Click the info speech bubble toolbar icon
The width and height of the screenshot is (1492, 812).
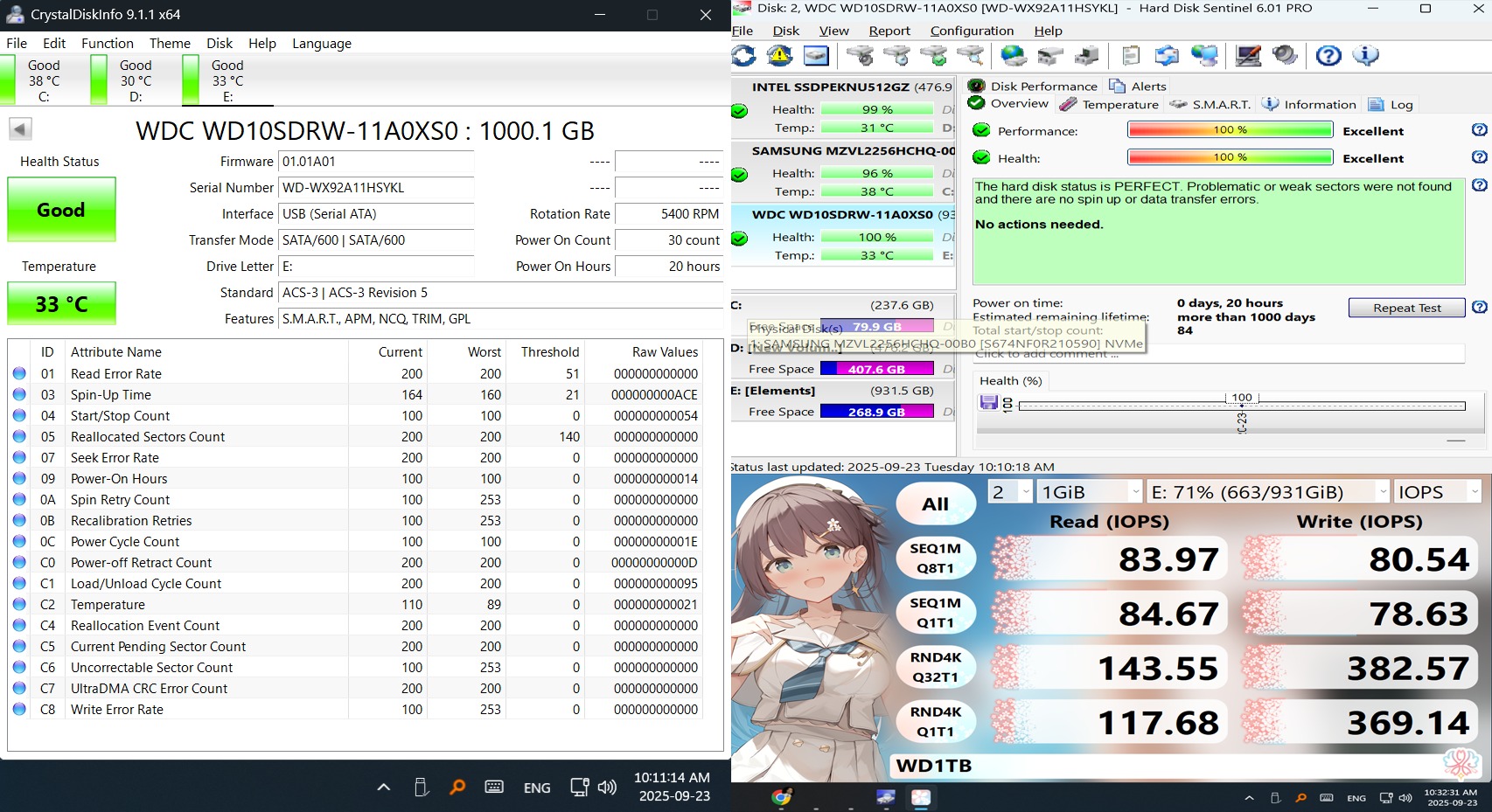1365,56
